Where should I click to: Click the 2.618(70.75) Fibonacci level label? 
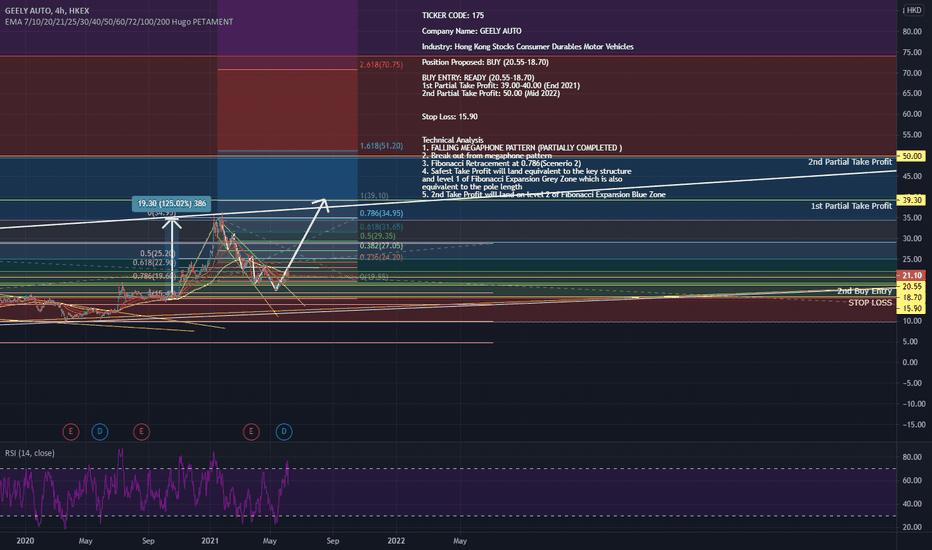(381, 65)
